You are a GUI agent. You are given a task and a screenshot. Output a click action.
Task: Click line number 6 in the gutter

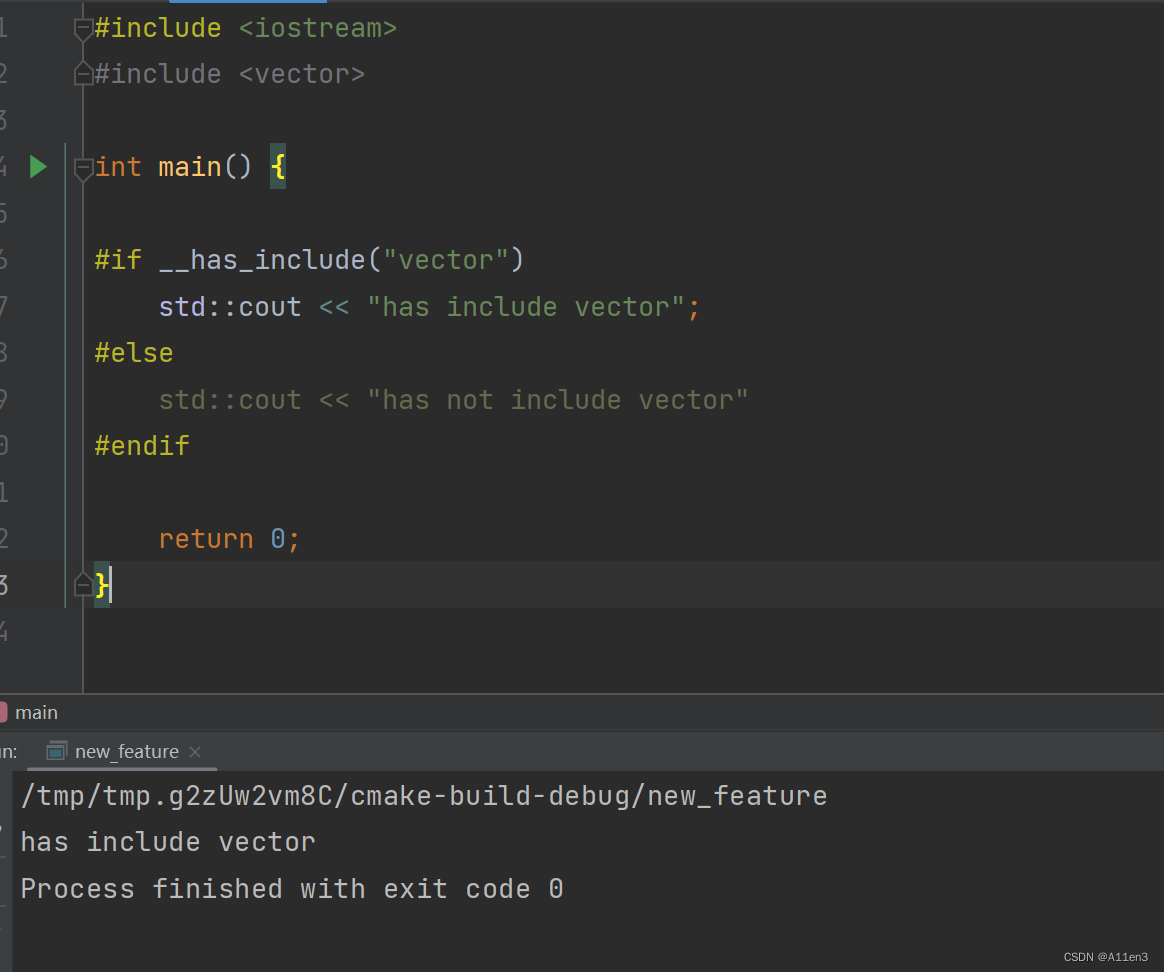(5, 259)
